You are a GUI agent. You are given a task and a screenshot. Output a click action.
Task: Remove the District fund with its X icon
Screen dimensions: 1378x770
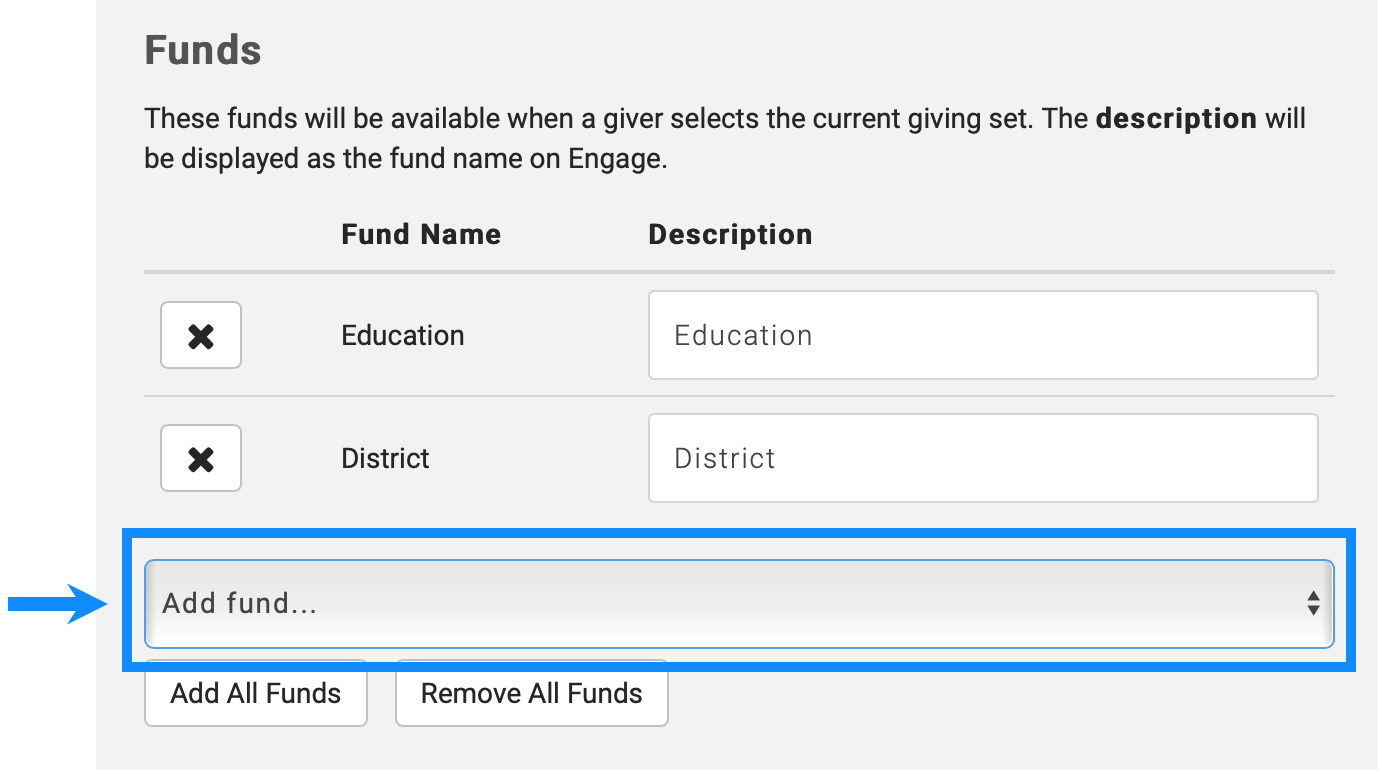[201, 459]
